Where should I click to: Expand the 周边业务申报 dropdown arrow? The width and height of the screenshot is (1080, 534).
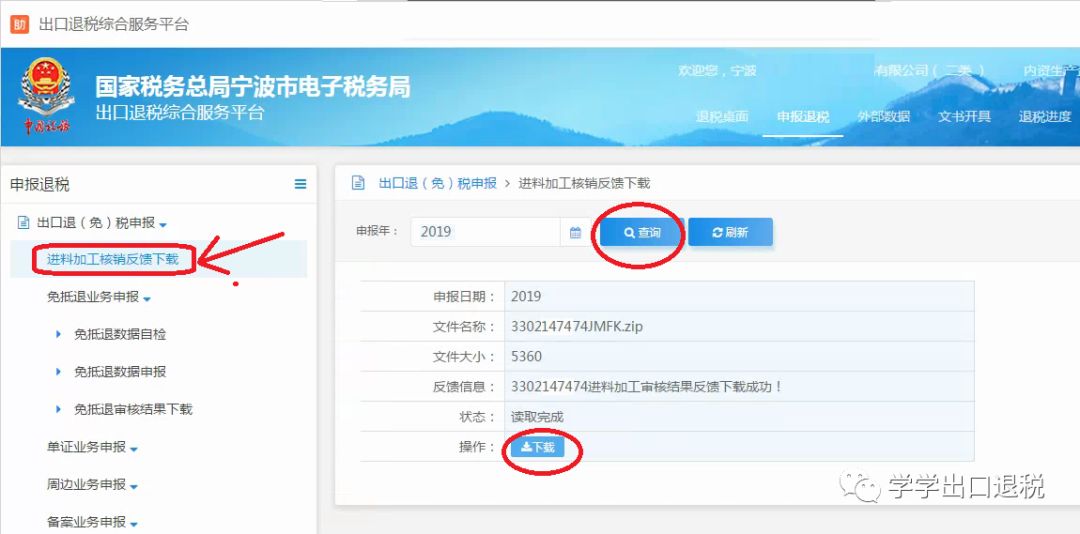(134, 486)
